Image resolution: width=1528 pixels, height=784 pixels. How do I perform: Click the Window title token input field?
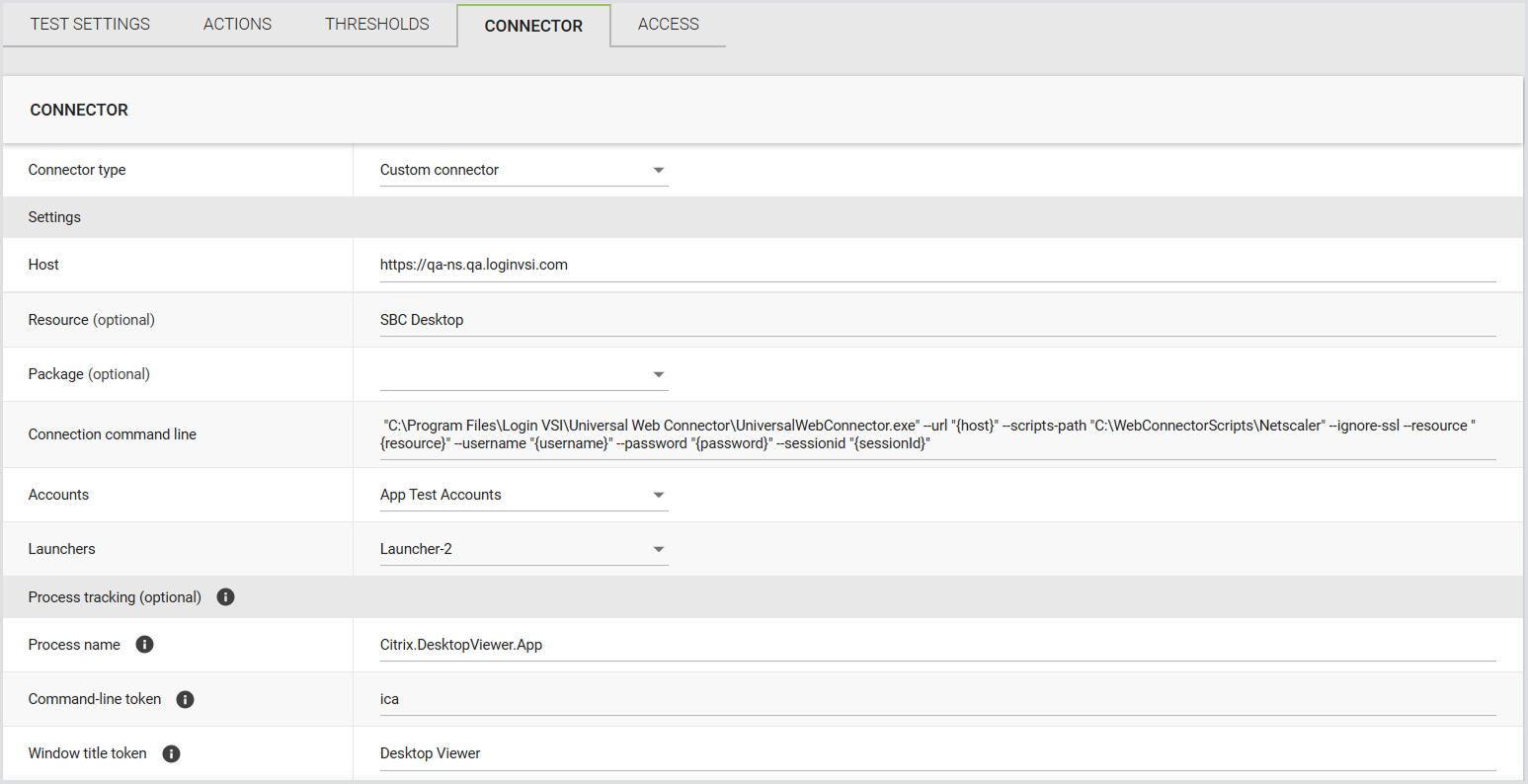point(937,753)
